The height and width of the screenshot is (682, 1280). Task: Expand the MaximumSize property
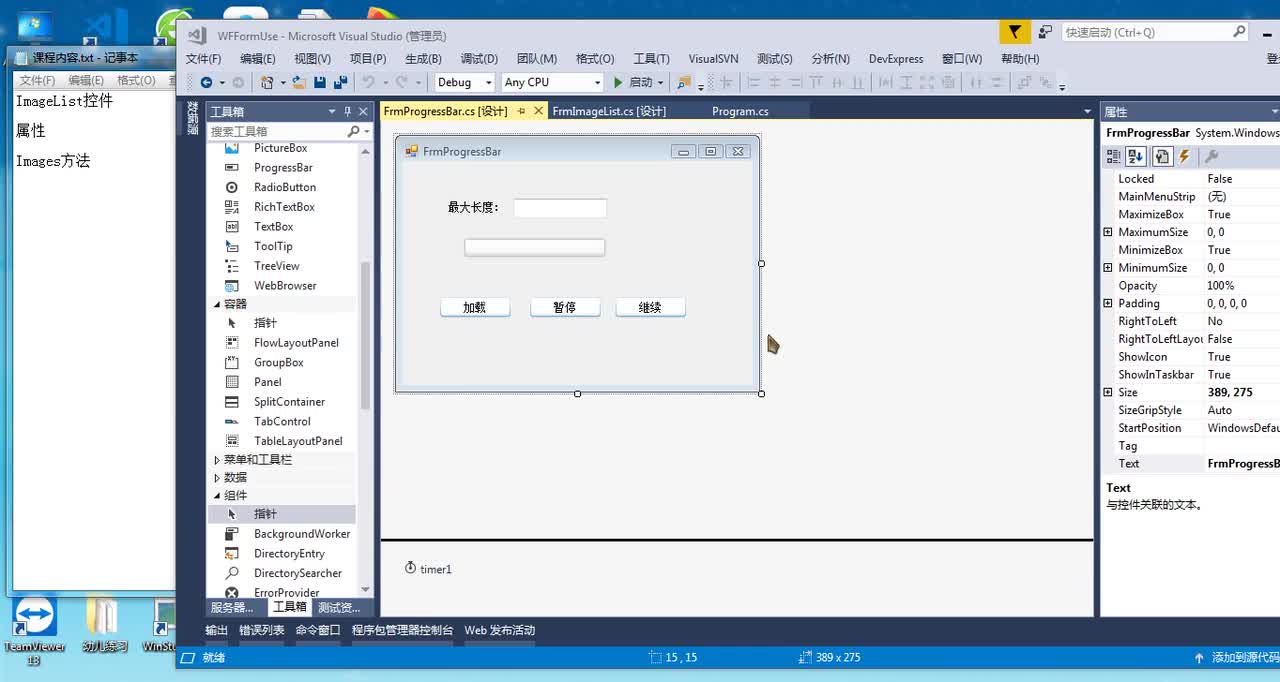1108,232
